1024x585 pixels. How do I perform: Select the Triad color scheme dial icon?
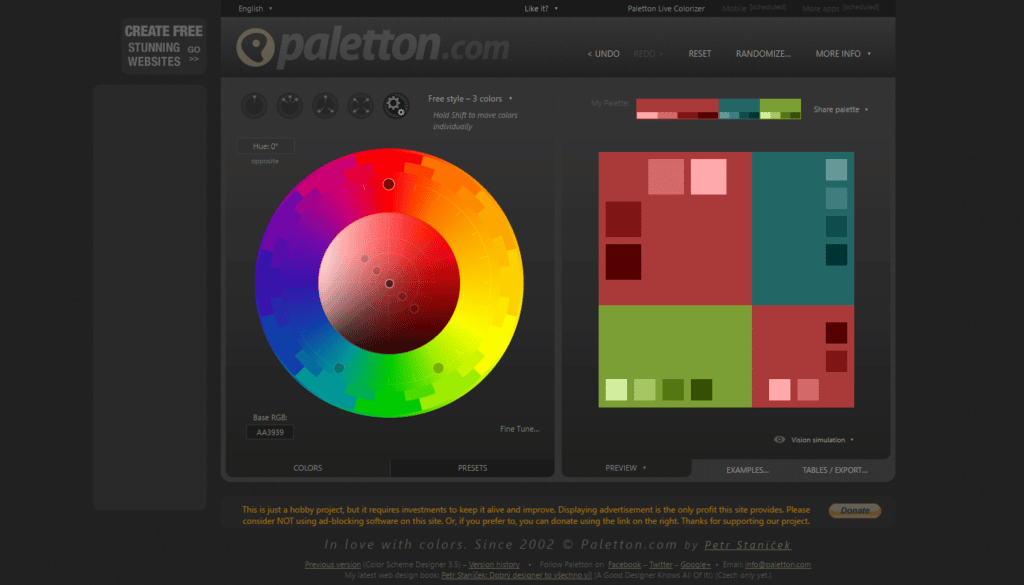pos(325,105)
